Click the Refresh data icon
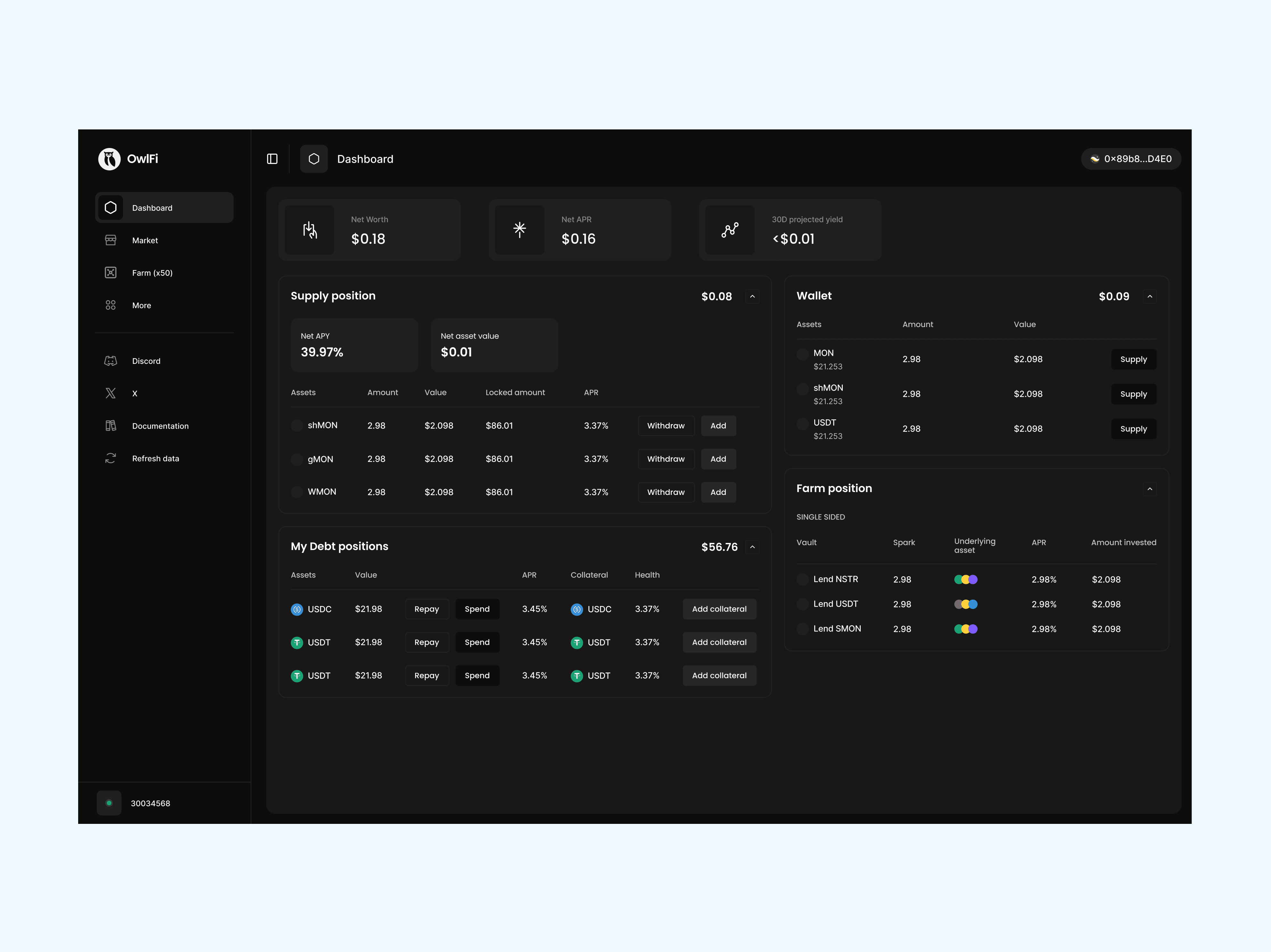 click(x=111, y=458)
